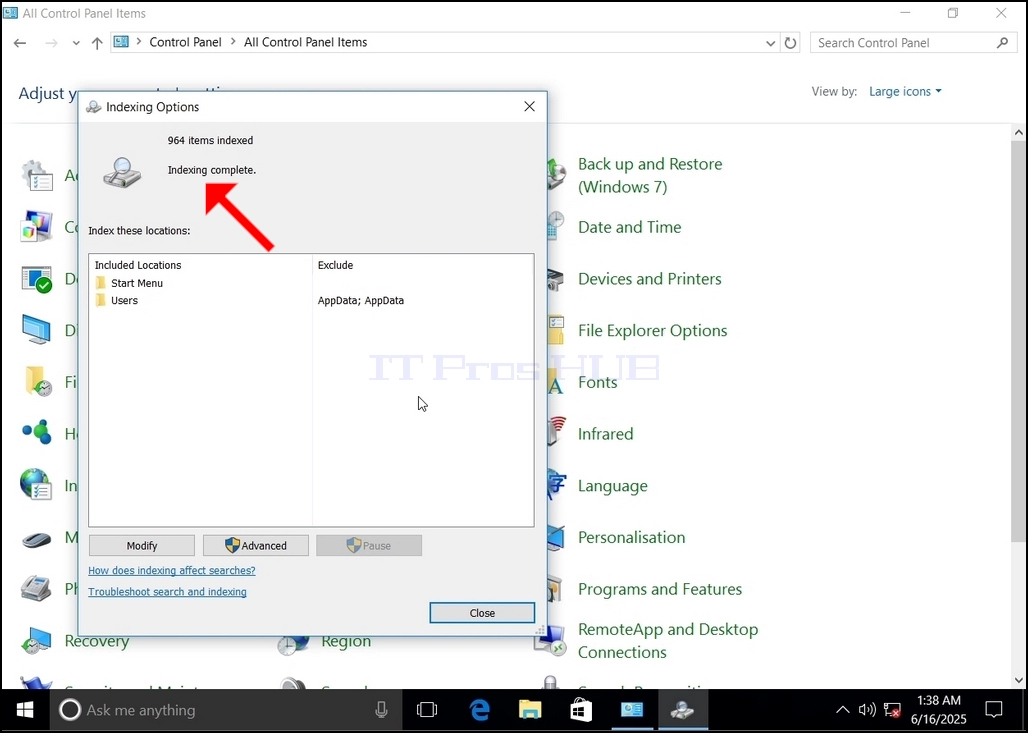The image size is (1028, 733).
Task: Click the Colour Management monitor icon
Action: pos(36,227)
